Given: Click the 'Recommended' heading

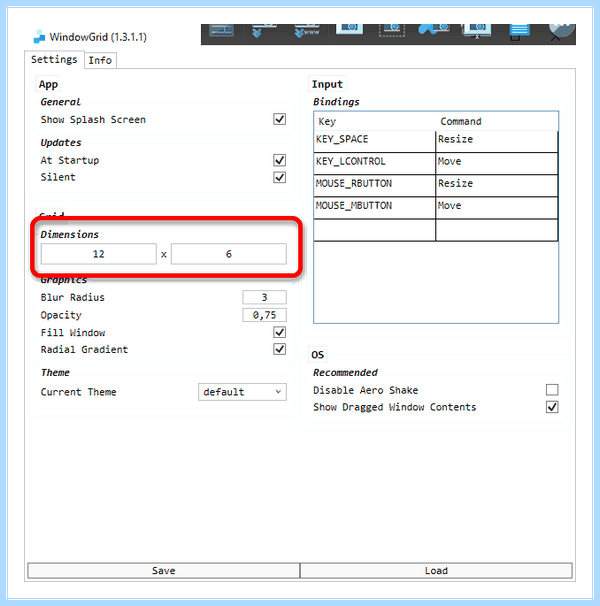Looking at the screenshot, I should pyautogui.click(x=345, y=373).
